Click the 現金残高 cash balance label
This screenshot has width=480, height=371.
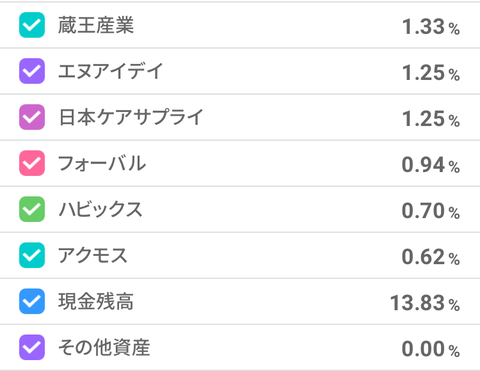[96, 301]
